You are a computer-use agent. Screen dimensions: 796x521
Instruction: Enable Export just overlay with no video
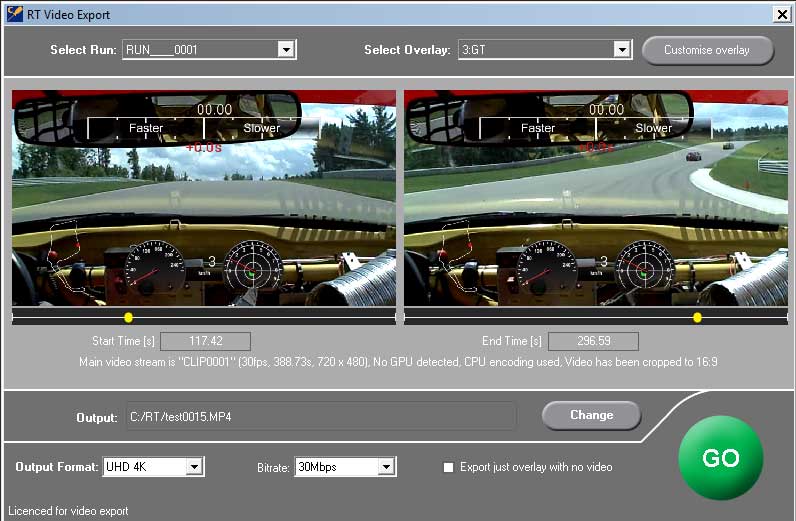pos(449,467)
